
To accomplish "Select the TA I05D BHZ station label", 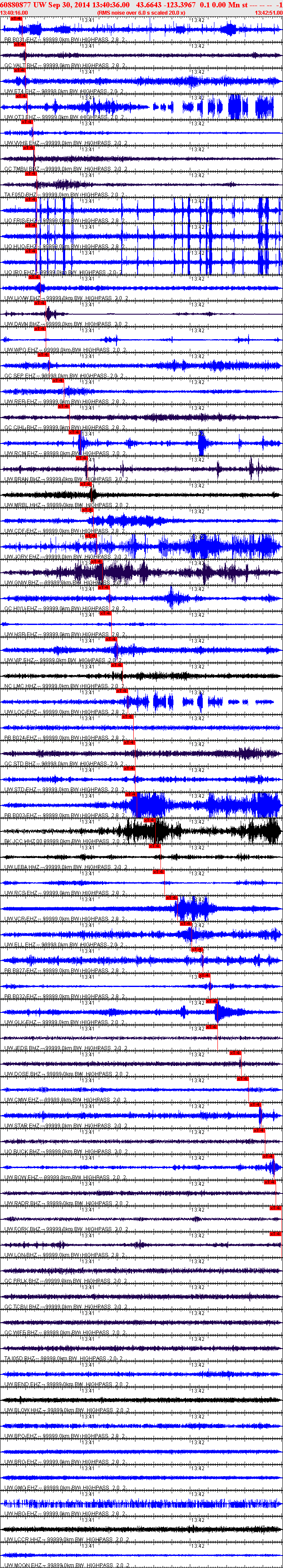I will (64, 1359).
